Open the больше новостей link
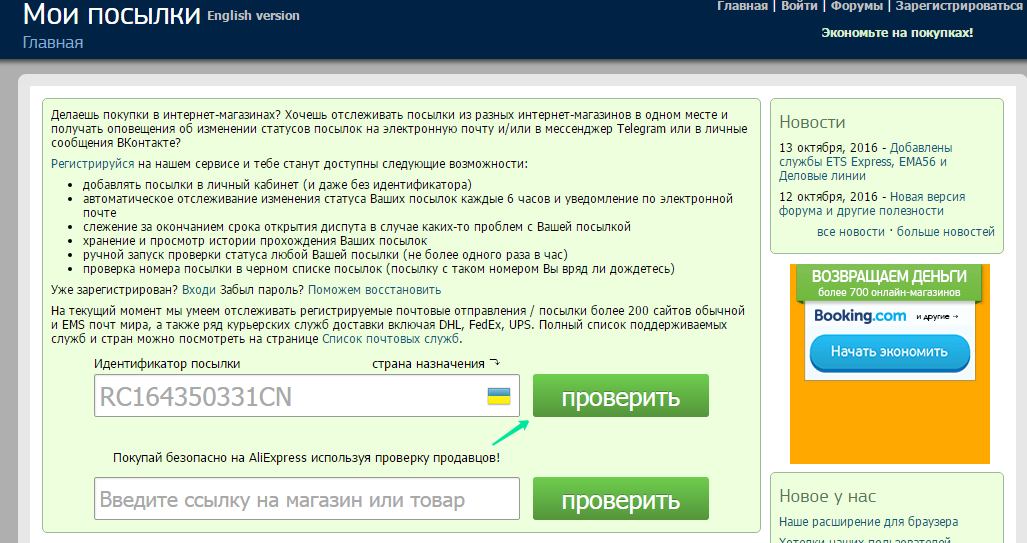 click(945, 232)
